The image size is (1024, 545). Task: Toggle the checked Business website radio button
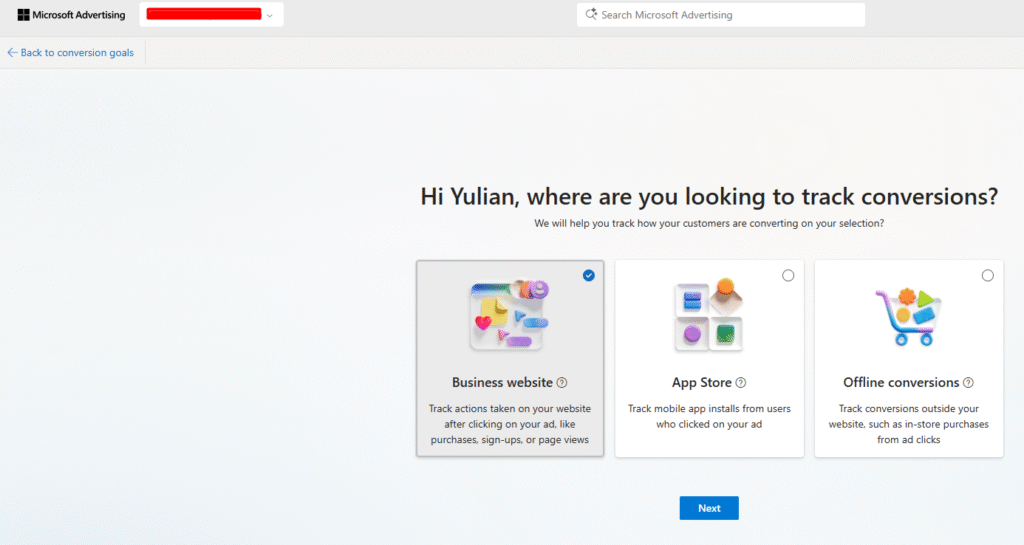click(x=588, y=275)
